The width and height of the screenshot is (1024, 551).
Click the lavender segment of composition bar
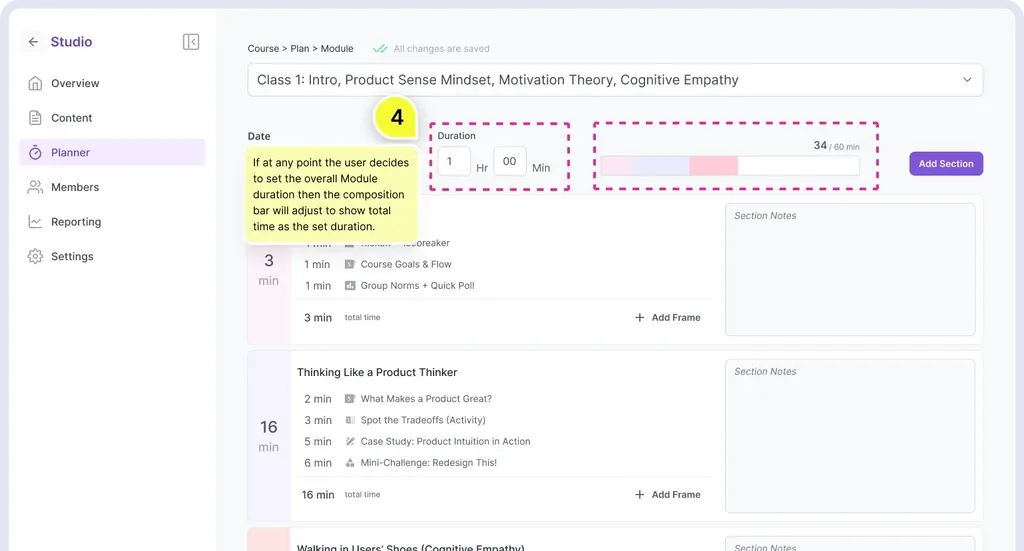pos(660,166)
